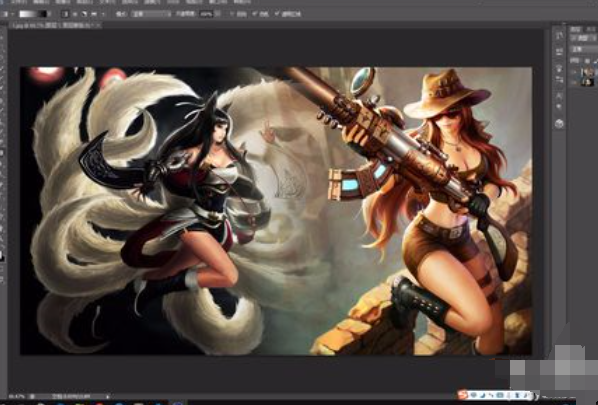598x405 pixels.
Task: Select the top layer thumbnail
Action: click(587, 72)
